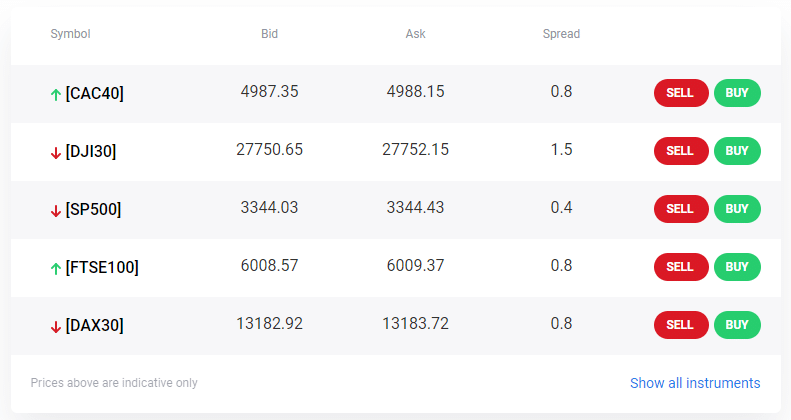Buy the SP500 index
The height and width of the screenshot is (420, 791).
(x=737, y=209)
